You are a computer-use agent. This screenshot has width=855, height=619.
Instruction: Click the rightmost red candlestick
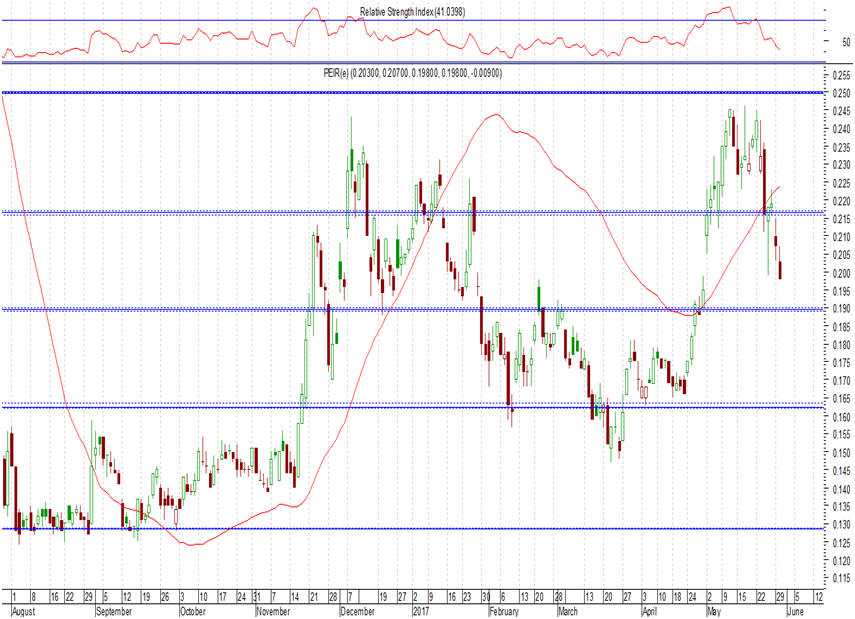pyautogui.click(x=780, y=270)
